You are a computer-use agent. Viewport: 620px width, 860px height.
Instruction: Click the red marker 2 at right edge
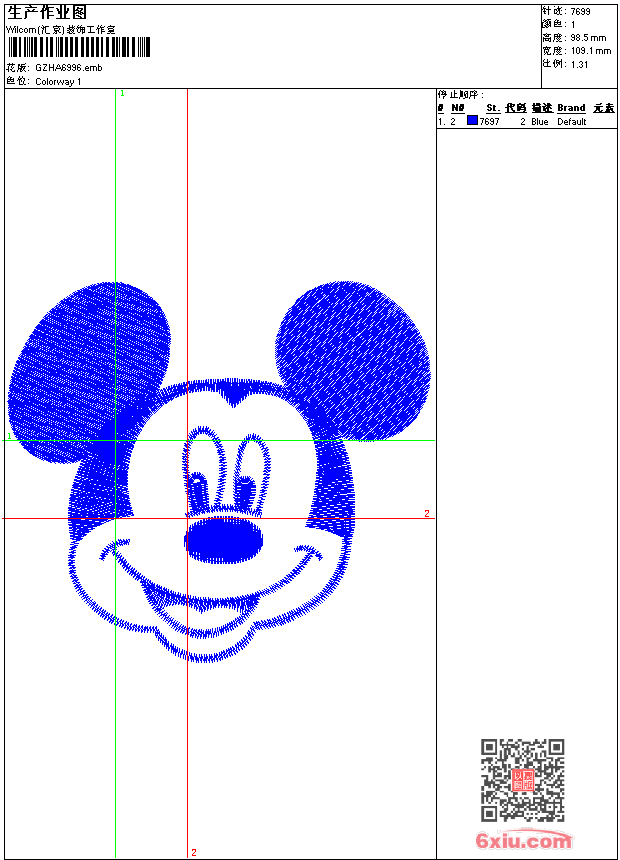coord(426,514)
